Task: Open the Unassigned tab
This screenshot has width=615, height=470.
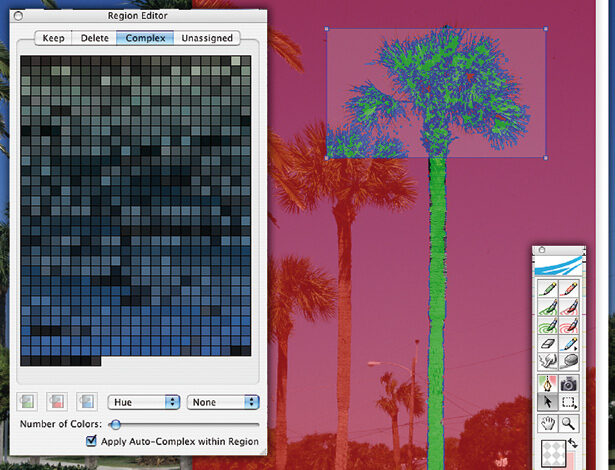Action: [x=207, y=38]
